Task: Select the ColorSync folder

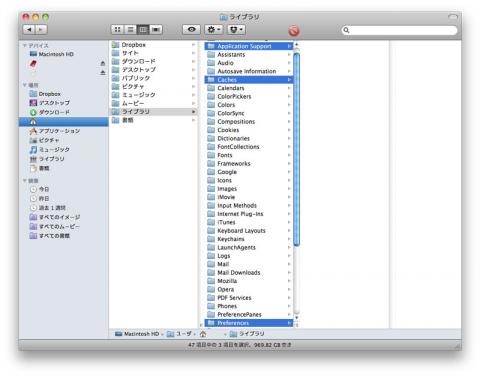Action: 249,113
